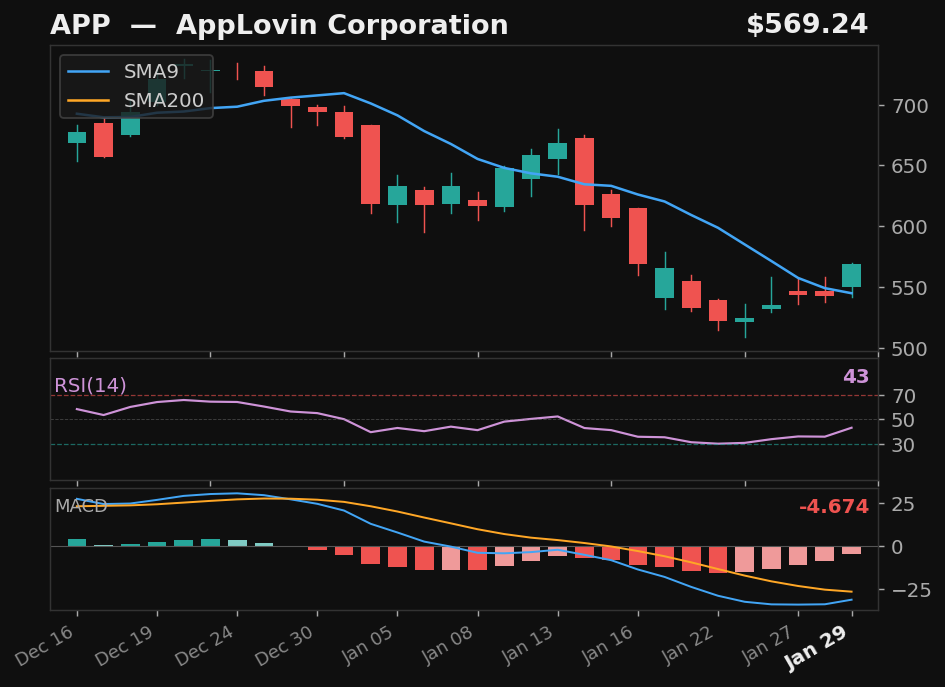Screen dimensions: 945x687
Task: Click the final green candlestick above Jan 29
Action: [x=852, y=275]
